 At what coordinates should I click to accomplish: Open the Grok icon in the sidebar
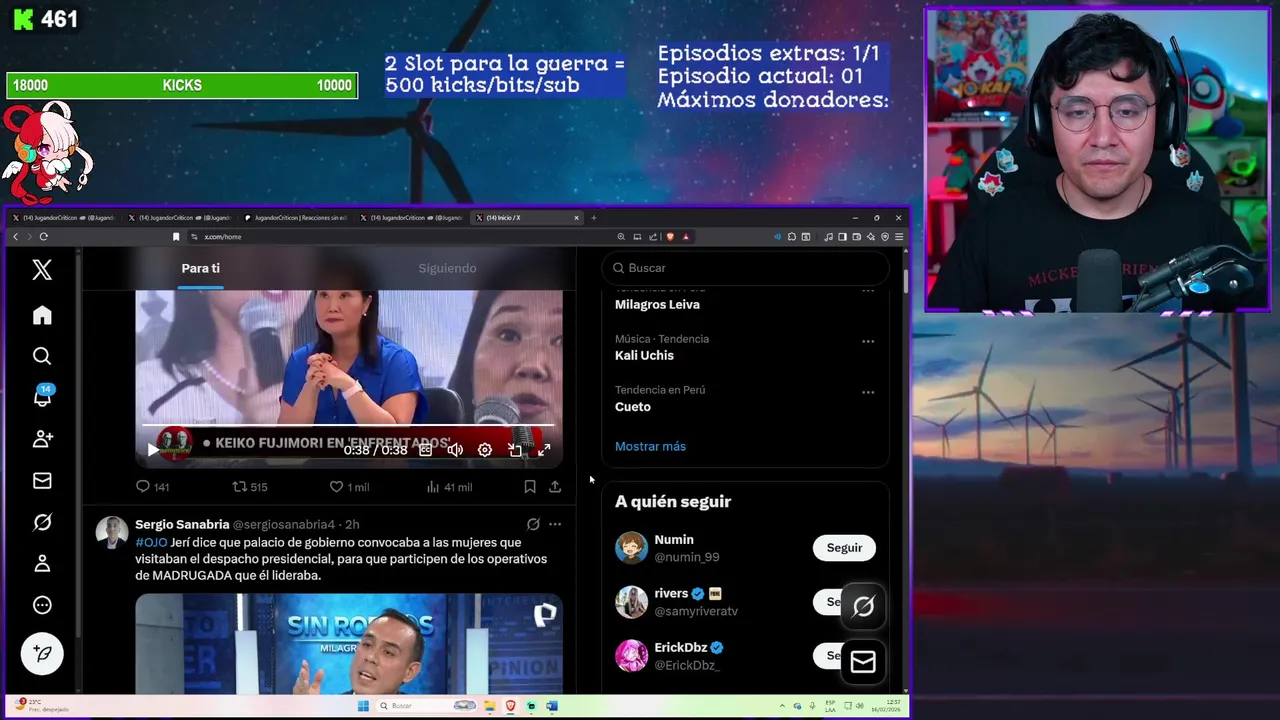point(42,522)
